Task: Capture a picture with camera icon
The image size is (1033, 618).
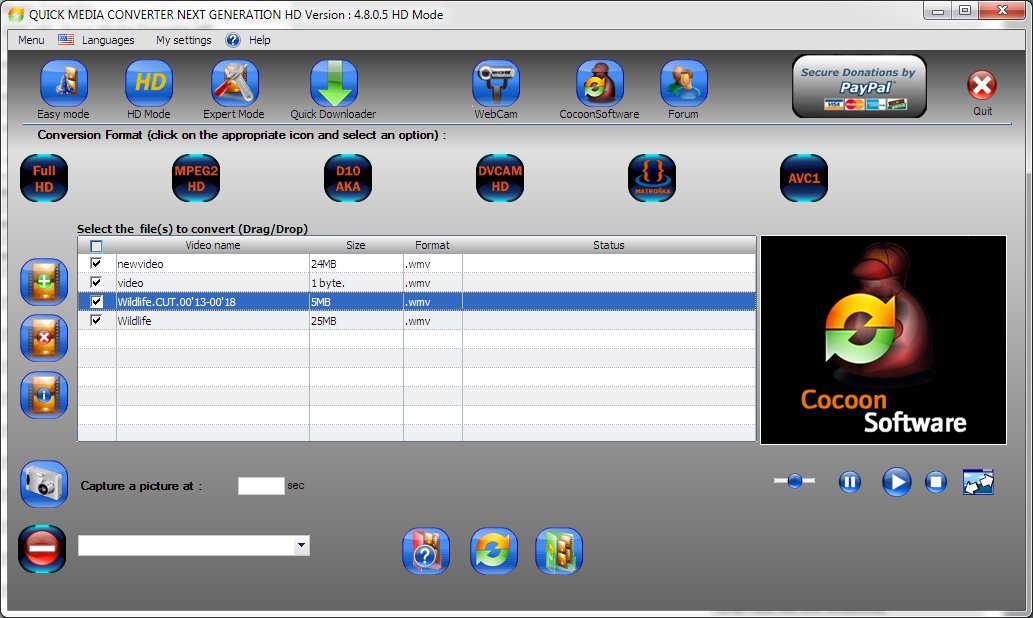Action: [44, 484]
